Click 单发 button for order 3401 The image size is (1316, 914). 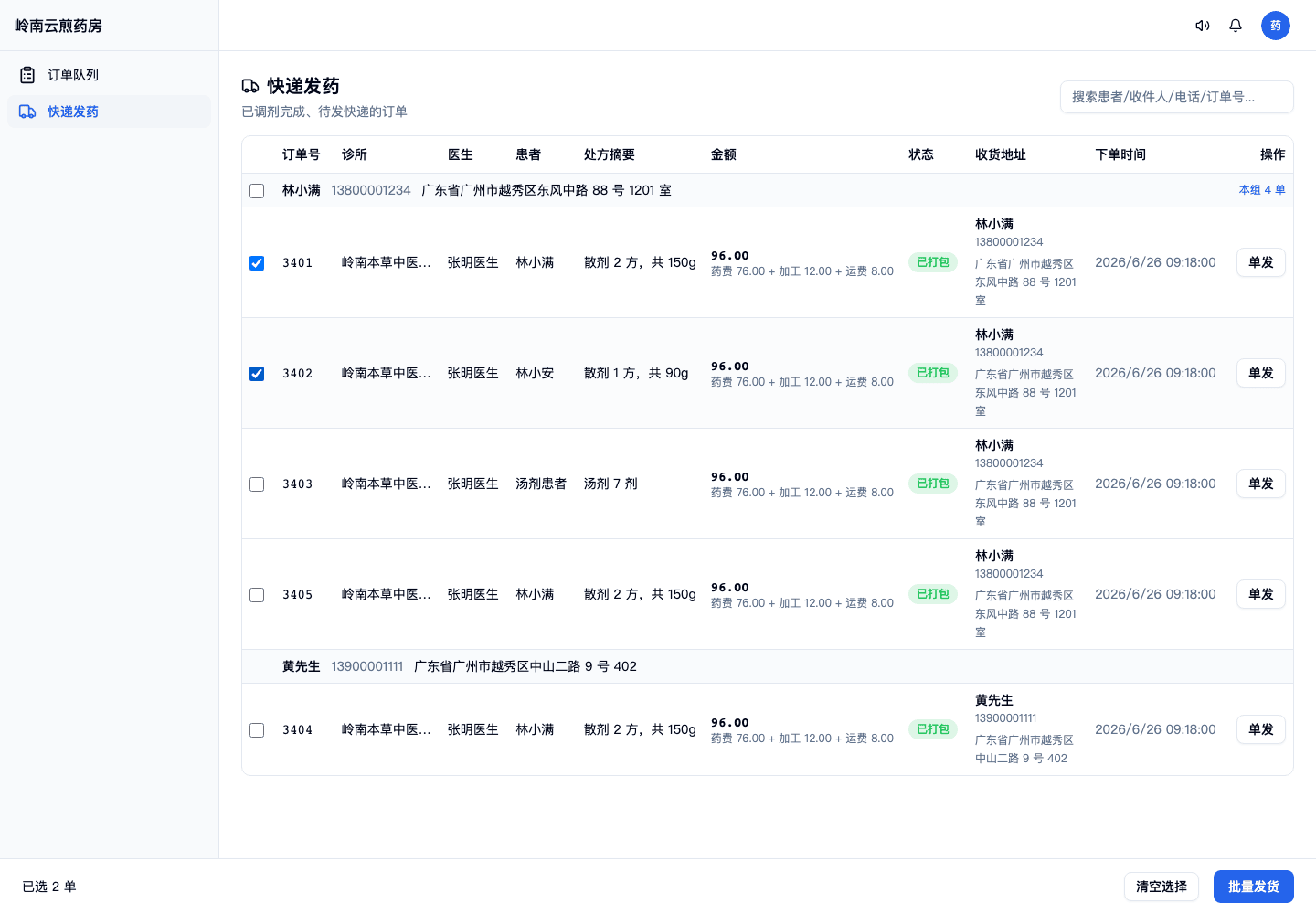point(1261,262)
